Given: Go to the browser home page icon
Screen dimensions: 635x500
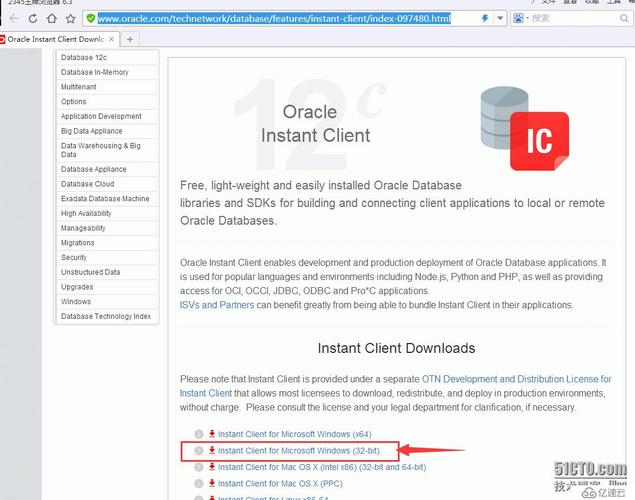Looking at the screenshot, I should (x=52, y=18).
